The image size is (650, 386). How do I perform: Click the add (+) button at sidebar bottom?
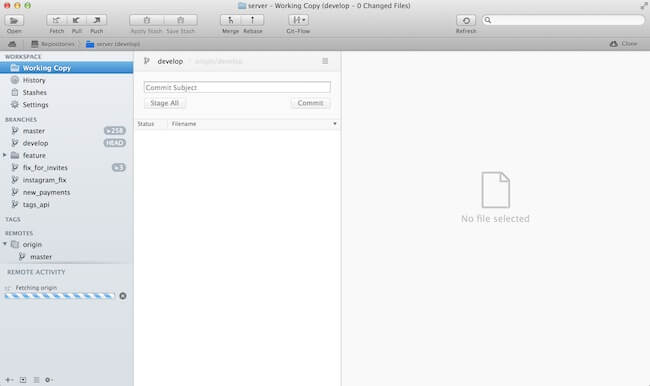pyautogui.click(x=9, y=380)
